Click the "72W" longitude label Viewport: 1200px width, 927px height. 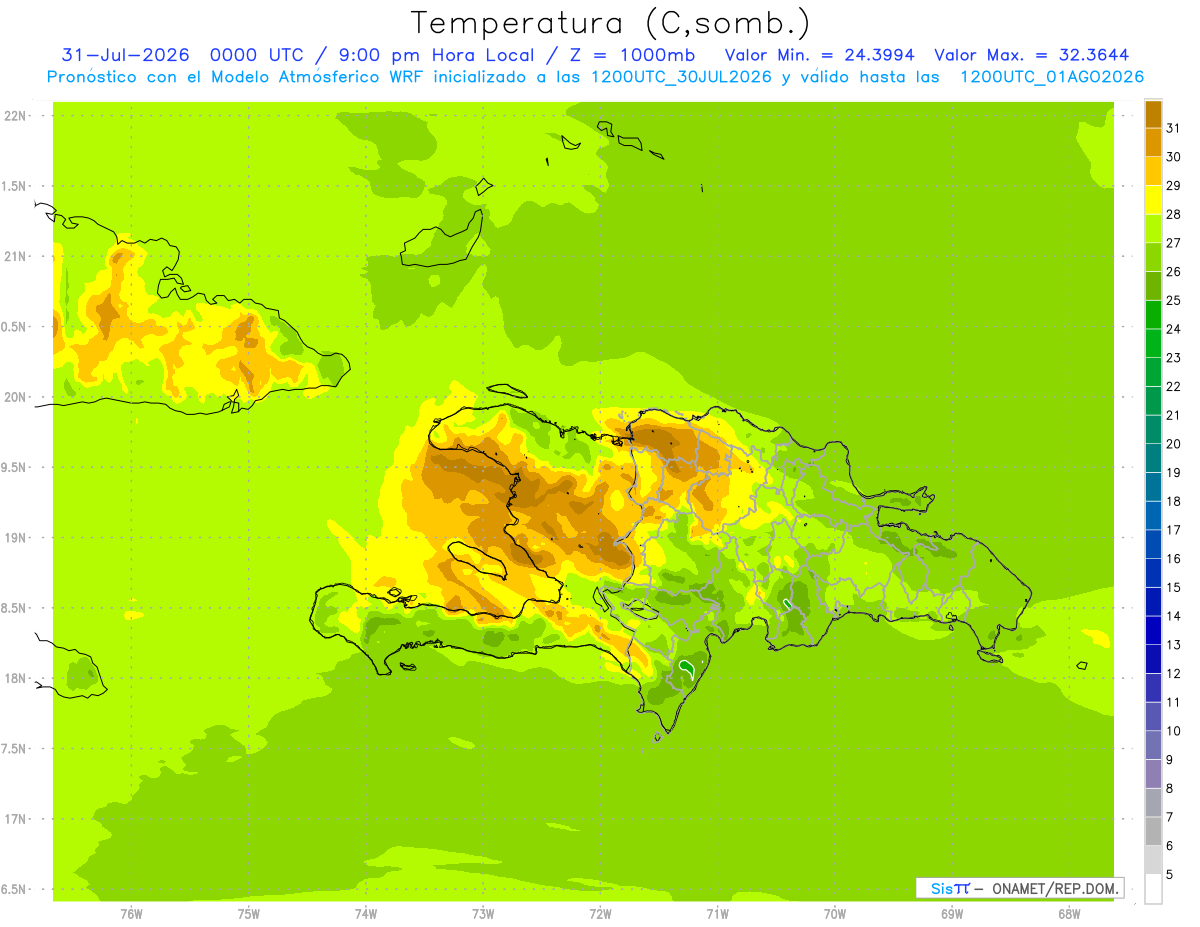point(600,914)
